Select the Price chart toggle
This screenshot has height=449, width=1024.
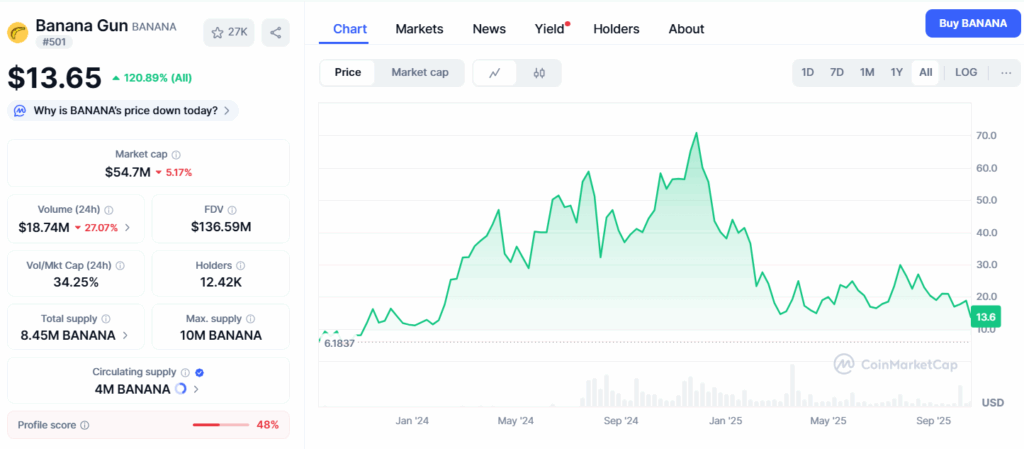pyautogui.click(x=348, y=72)
